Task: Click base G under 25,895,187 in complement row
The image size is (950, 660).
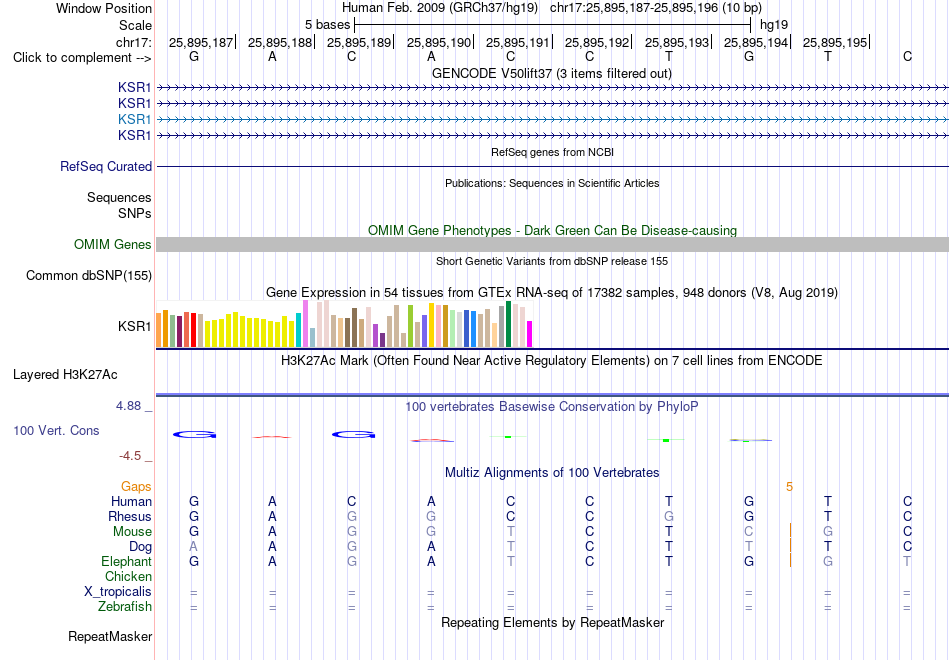Action: [194, 56]
